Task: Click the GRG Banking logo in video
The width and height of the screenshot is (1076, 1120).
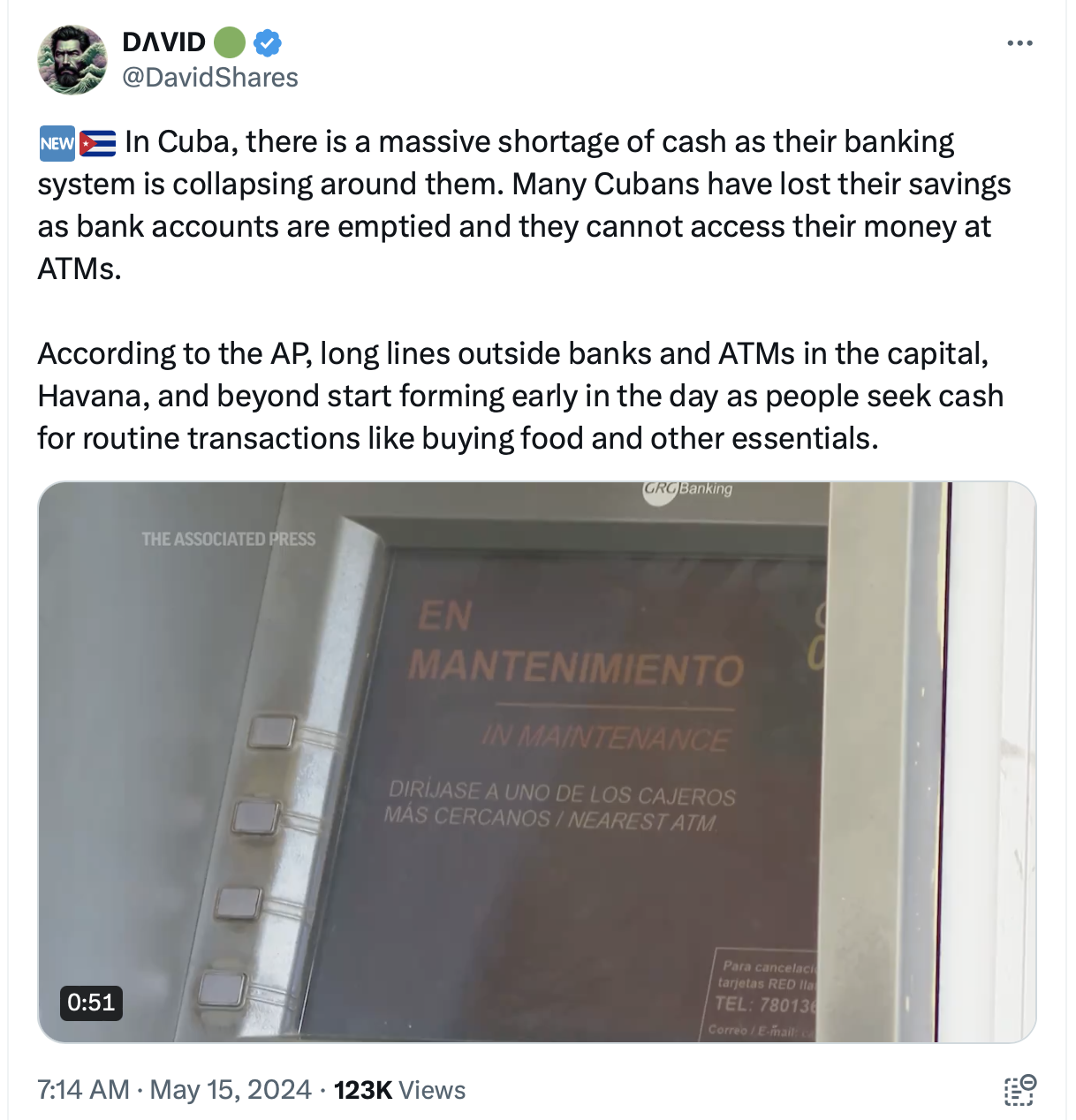Action: pos(688,490)
